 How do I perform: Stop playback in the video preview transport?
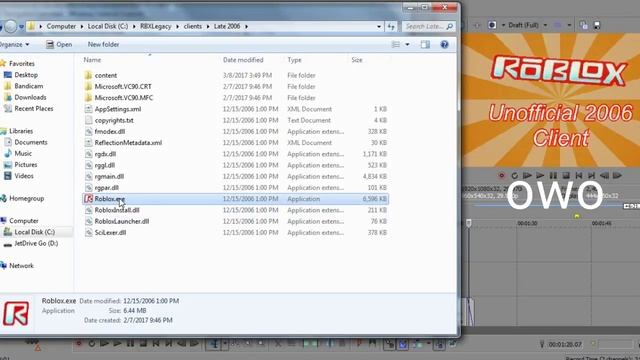[x=566, y=176]
